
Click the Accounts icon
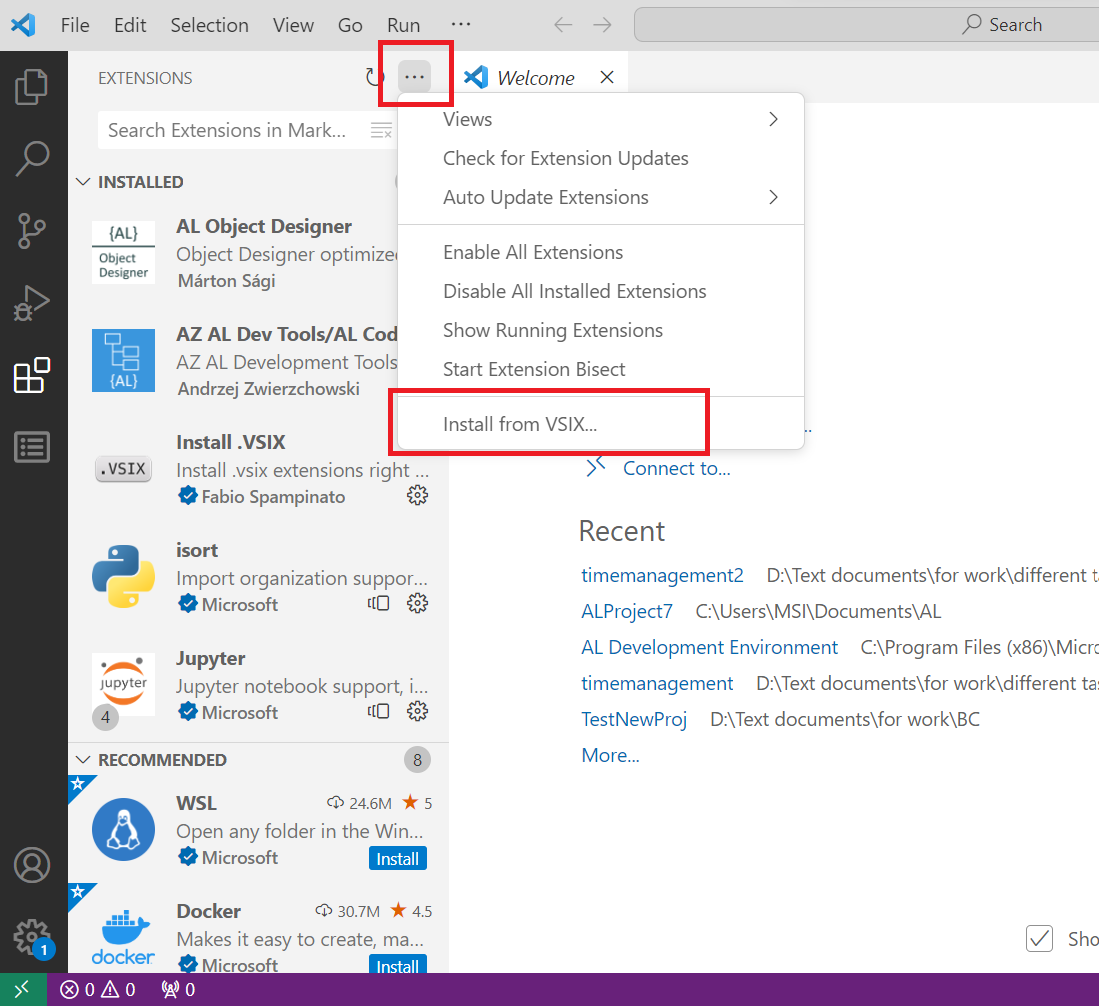point(32,865)
